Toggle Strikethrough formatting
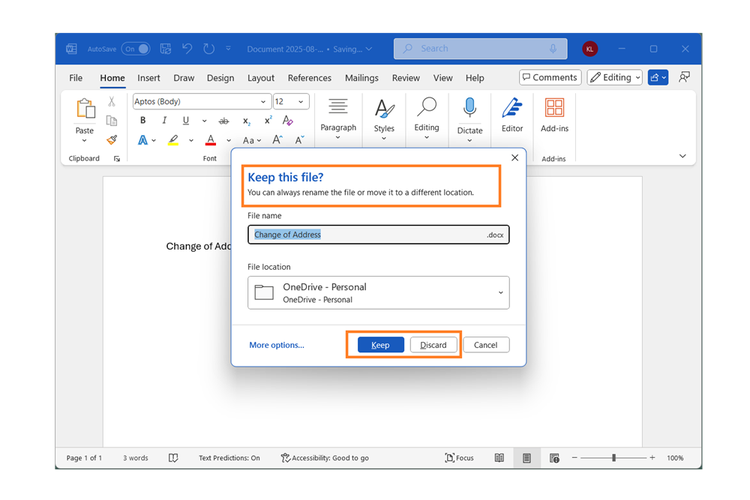 (x=224, y=121)
